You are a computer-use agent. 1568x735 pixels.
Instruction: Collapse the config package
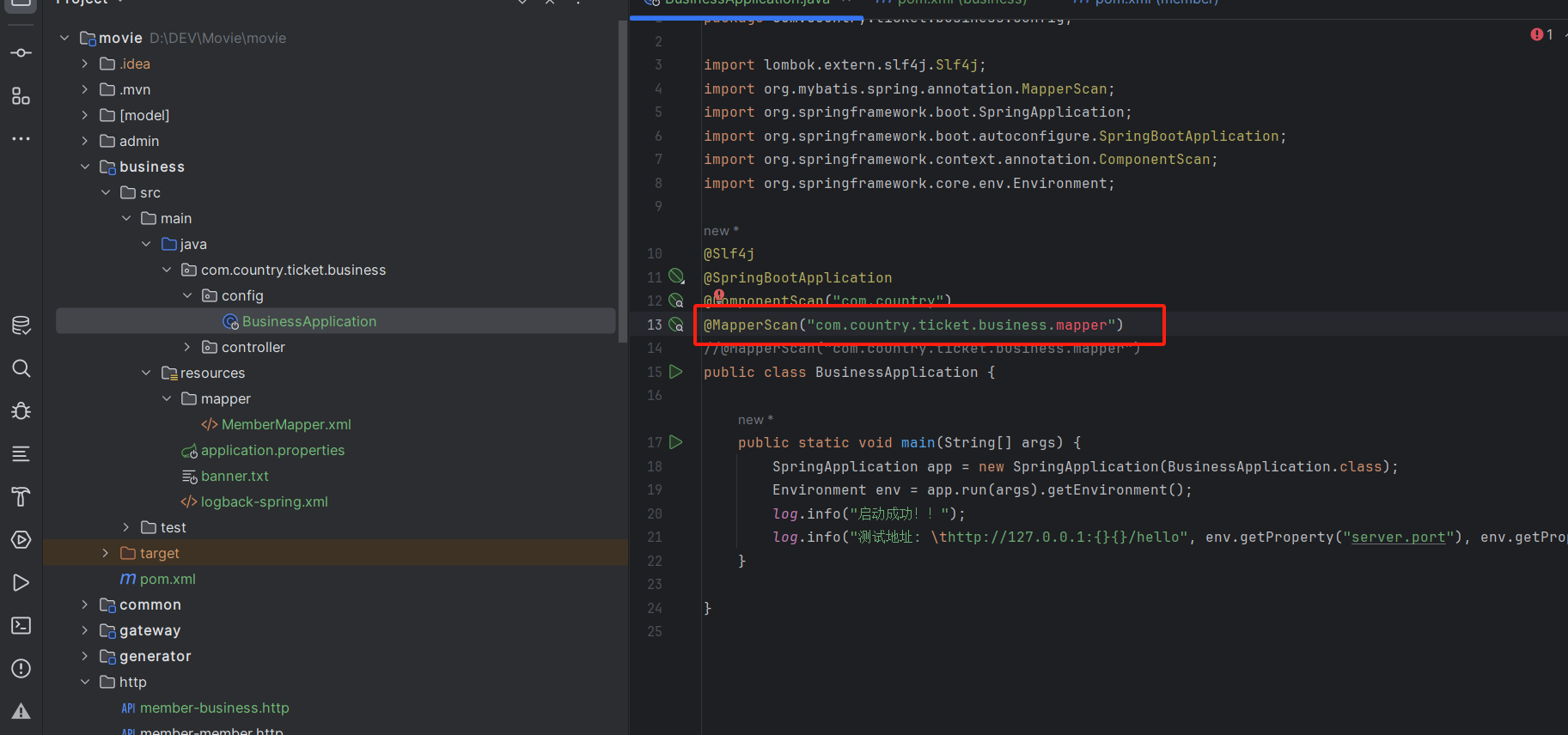(x=187, y=295)
